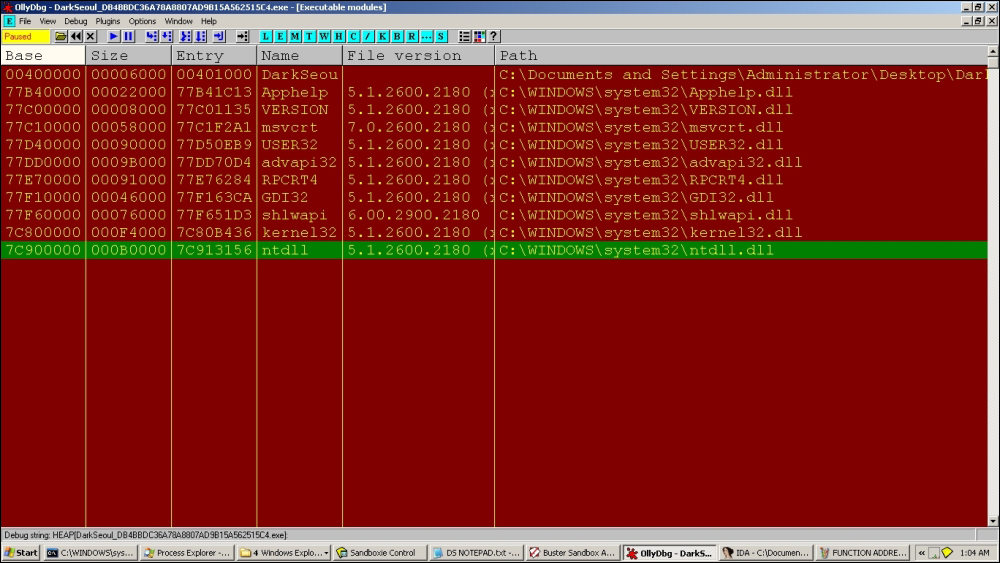Sort by the Path column header
This screenshot has width=1000, height=563.
(x=740, y=55)
